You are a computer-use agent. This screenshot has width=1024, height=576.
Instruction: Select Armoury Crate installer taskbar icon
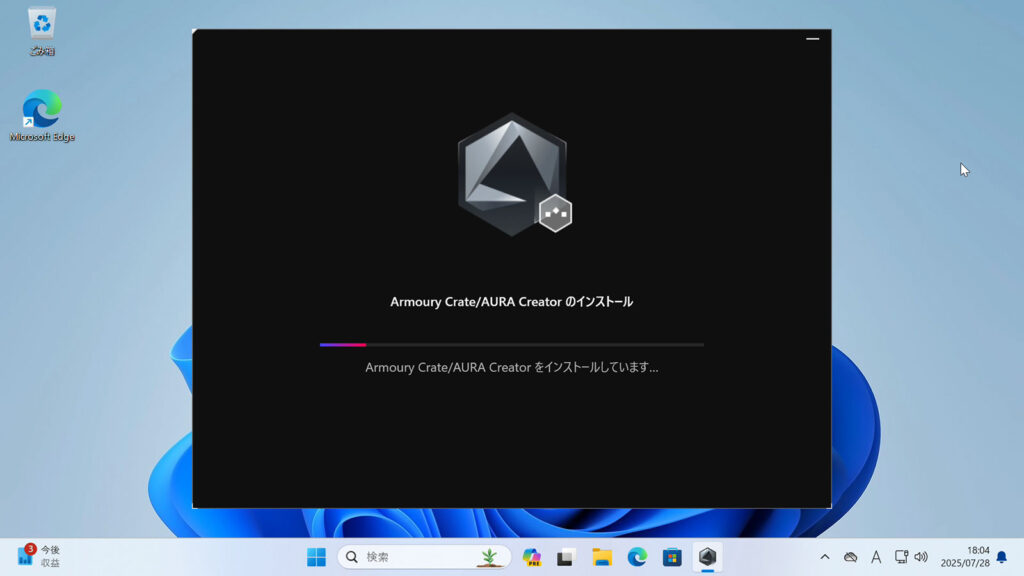tap(707, 557)
